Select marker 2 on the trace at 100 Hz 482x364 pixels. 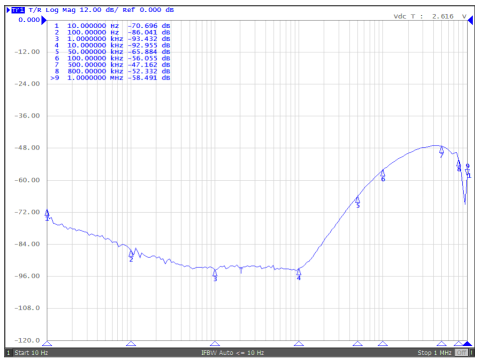click(131, 256)
